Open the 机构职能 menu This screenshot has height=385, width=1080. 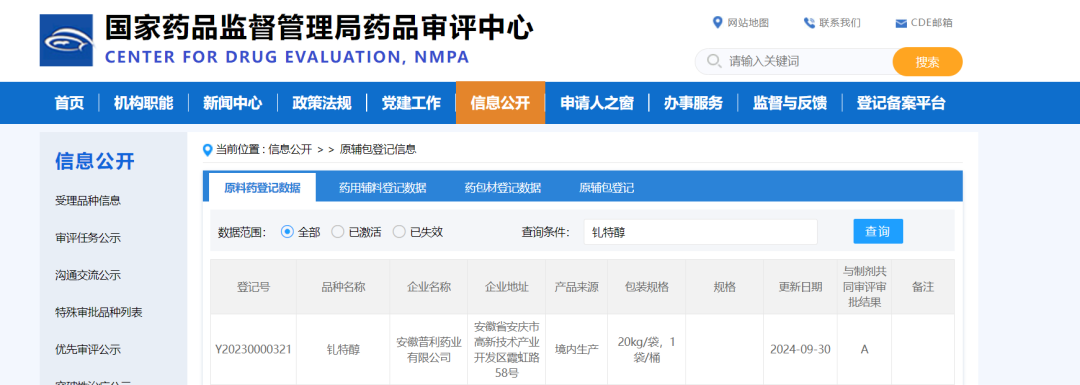click(143, 103)
